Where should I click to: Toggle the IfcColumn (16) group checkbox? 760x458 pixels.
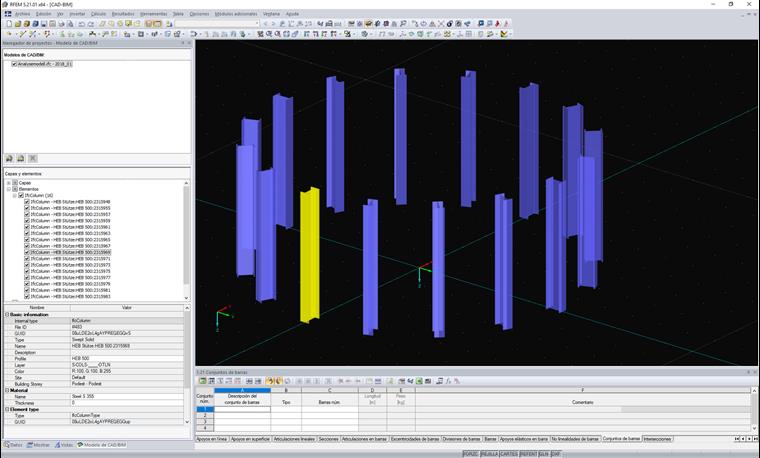tap(21, 195)
